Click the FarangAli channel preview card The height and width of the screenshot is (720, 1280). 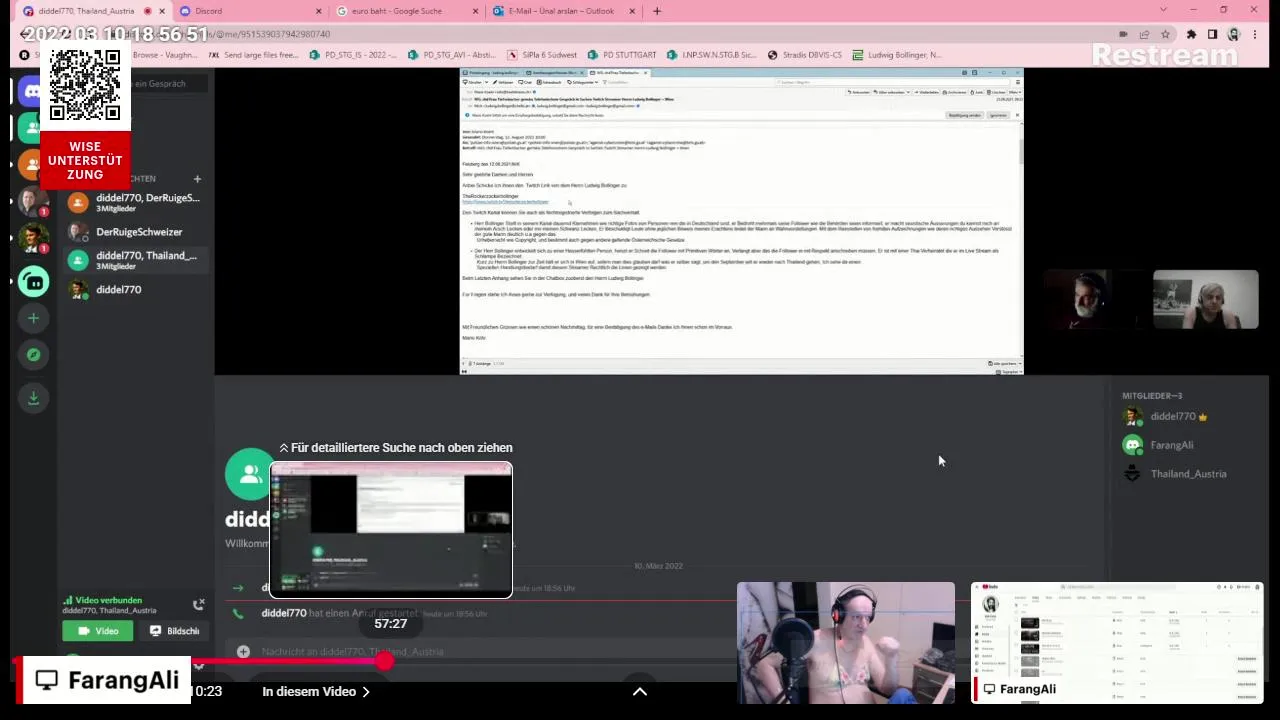[x=1117, y=642]
